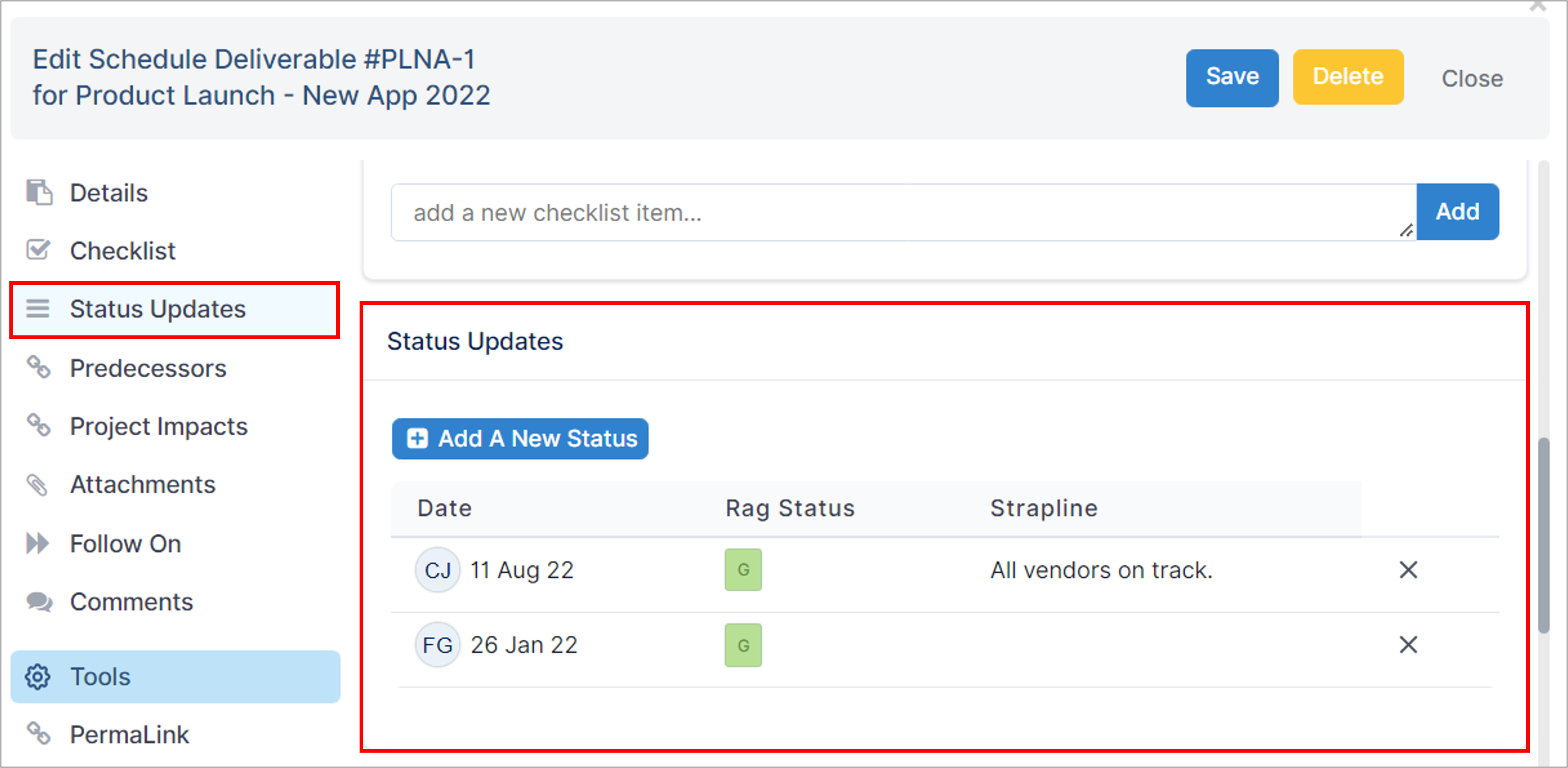Image resolution: width=1568 pixels, height=768 pixels.
Task: Click the Checklist checkmark icon
Action: (x=38, y=250)
